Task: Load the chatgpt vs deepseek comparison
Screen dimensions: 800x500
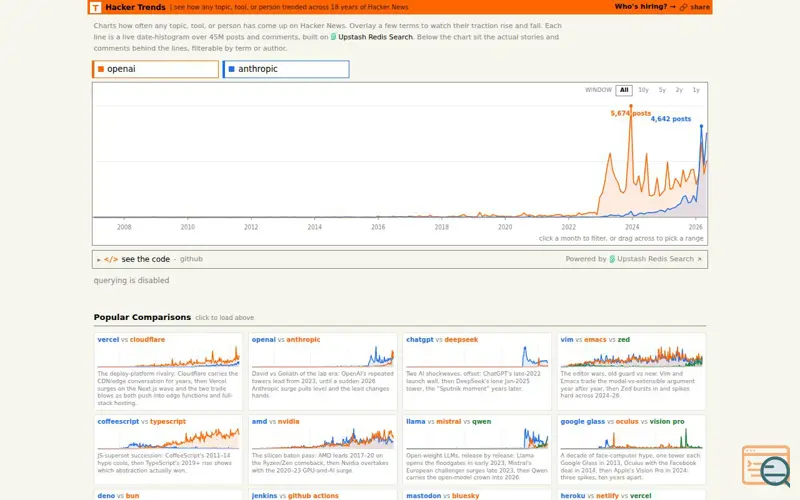Action: tap(477, 371)
